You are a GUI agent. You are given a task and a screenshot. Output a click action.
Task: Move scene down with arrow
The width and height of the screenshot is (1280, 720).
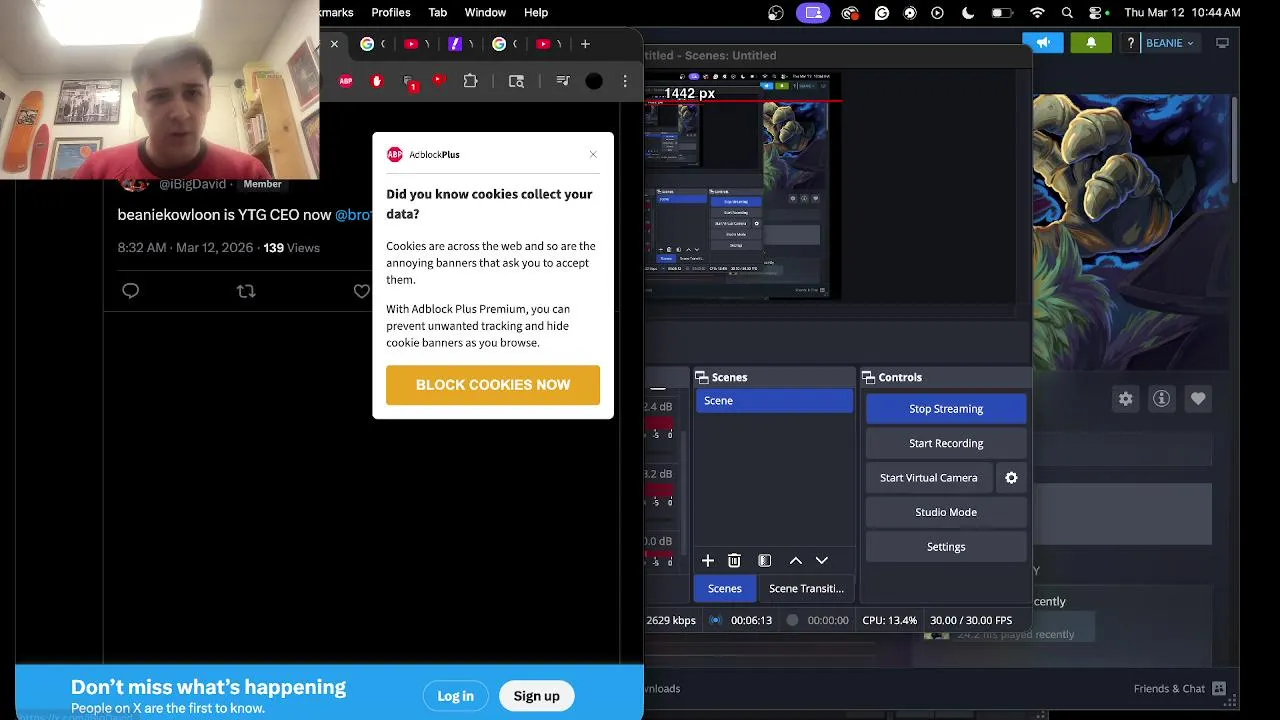[x=822, y=561]
